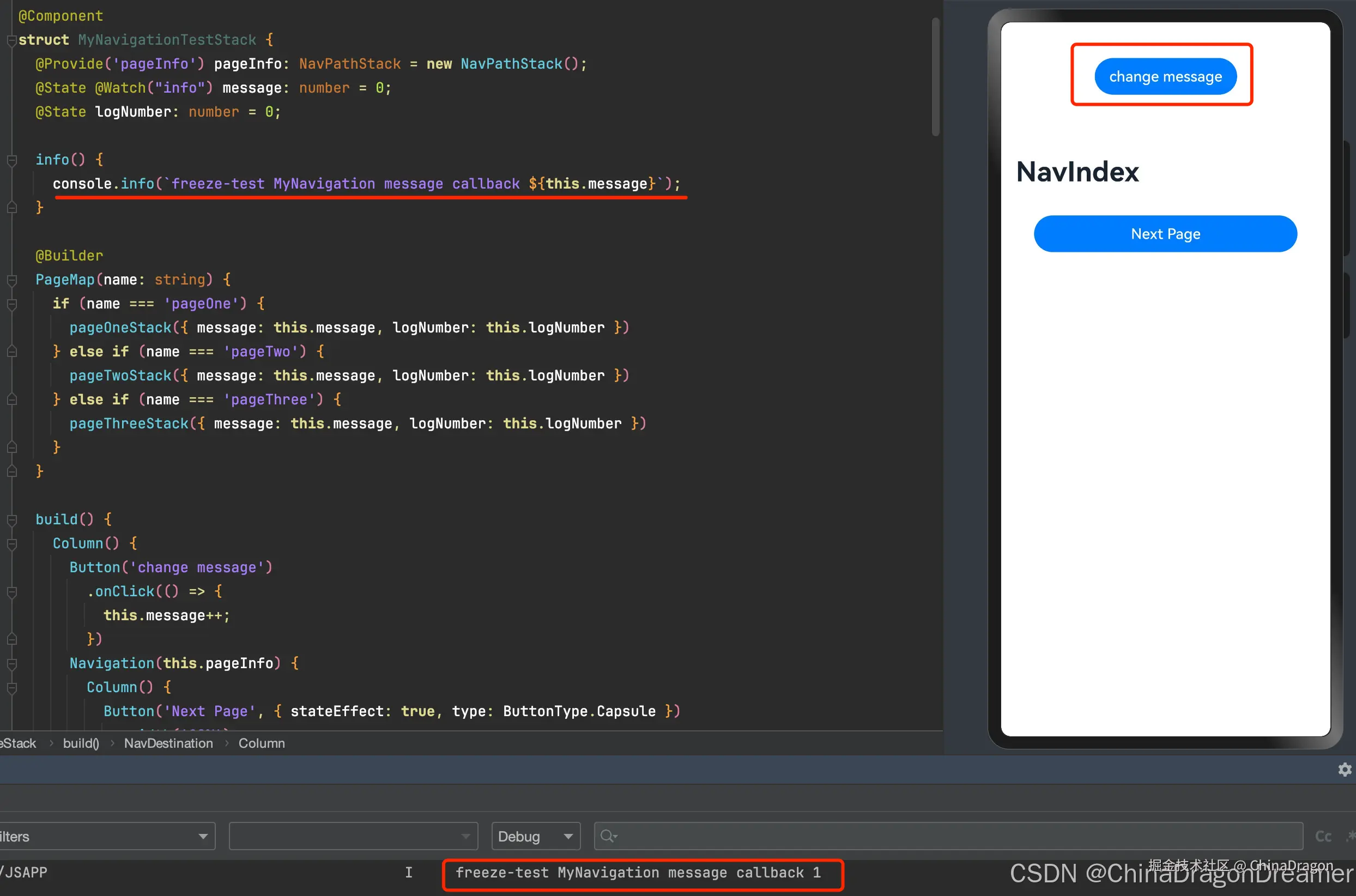Image resolution: width=1356 pixels, height=896 pixels.
Task: Click the @Watch("info") decorator
Action: click(x=154, y=88)
